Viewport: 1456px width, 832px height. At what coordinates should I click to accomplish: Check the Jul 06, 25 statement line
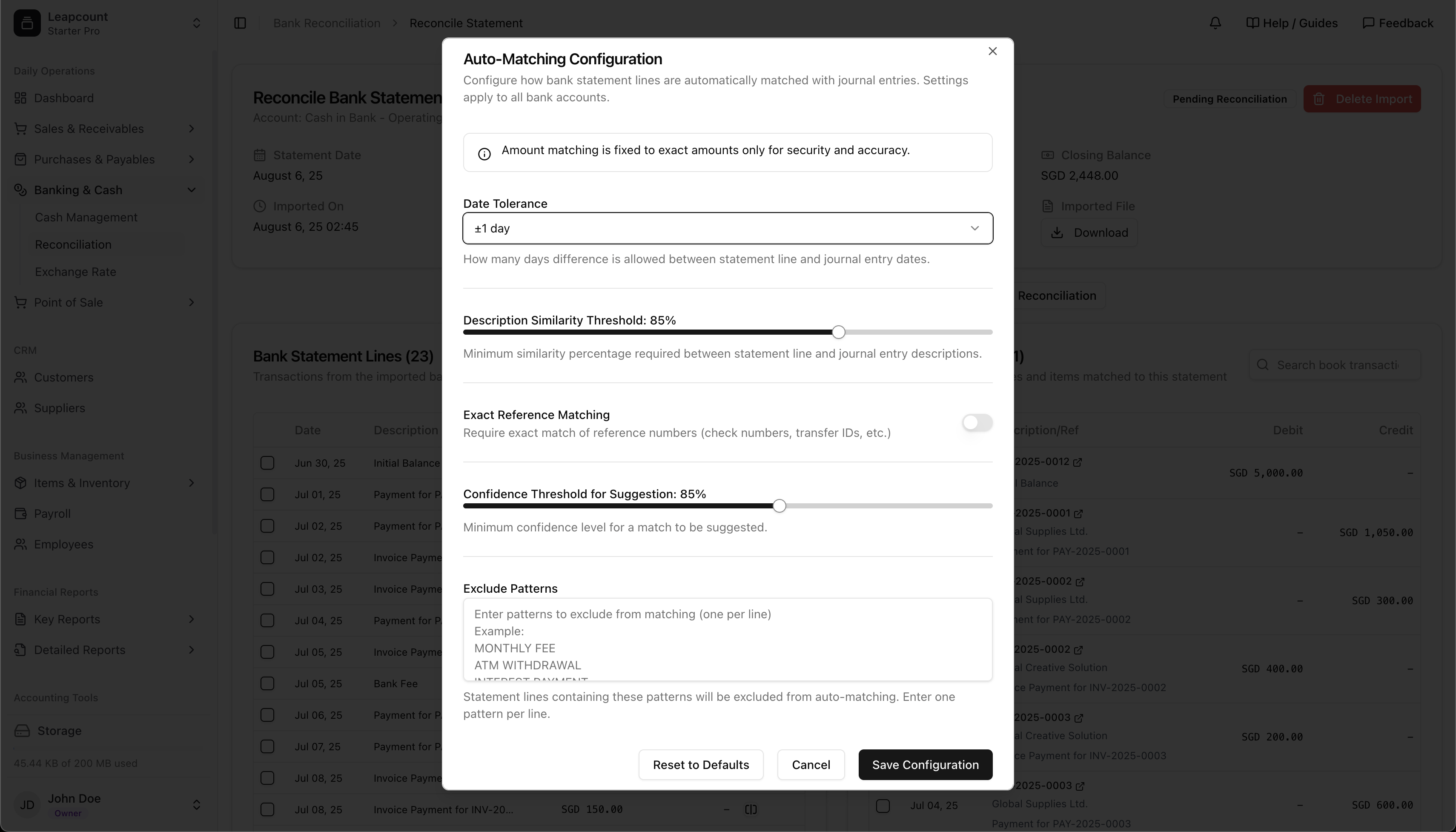point(267,715)
